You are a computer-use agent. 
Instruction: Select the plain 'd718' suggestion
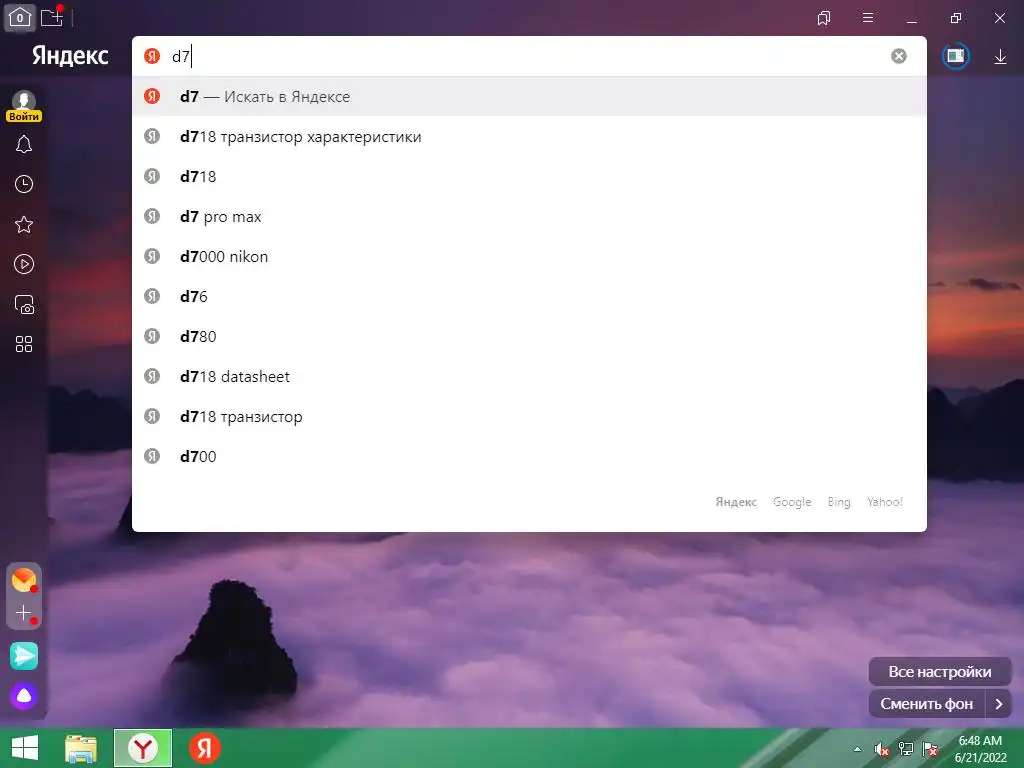[529, 176]
